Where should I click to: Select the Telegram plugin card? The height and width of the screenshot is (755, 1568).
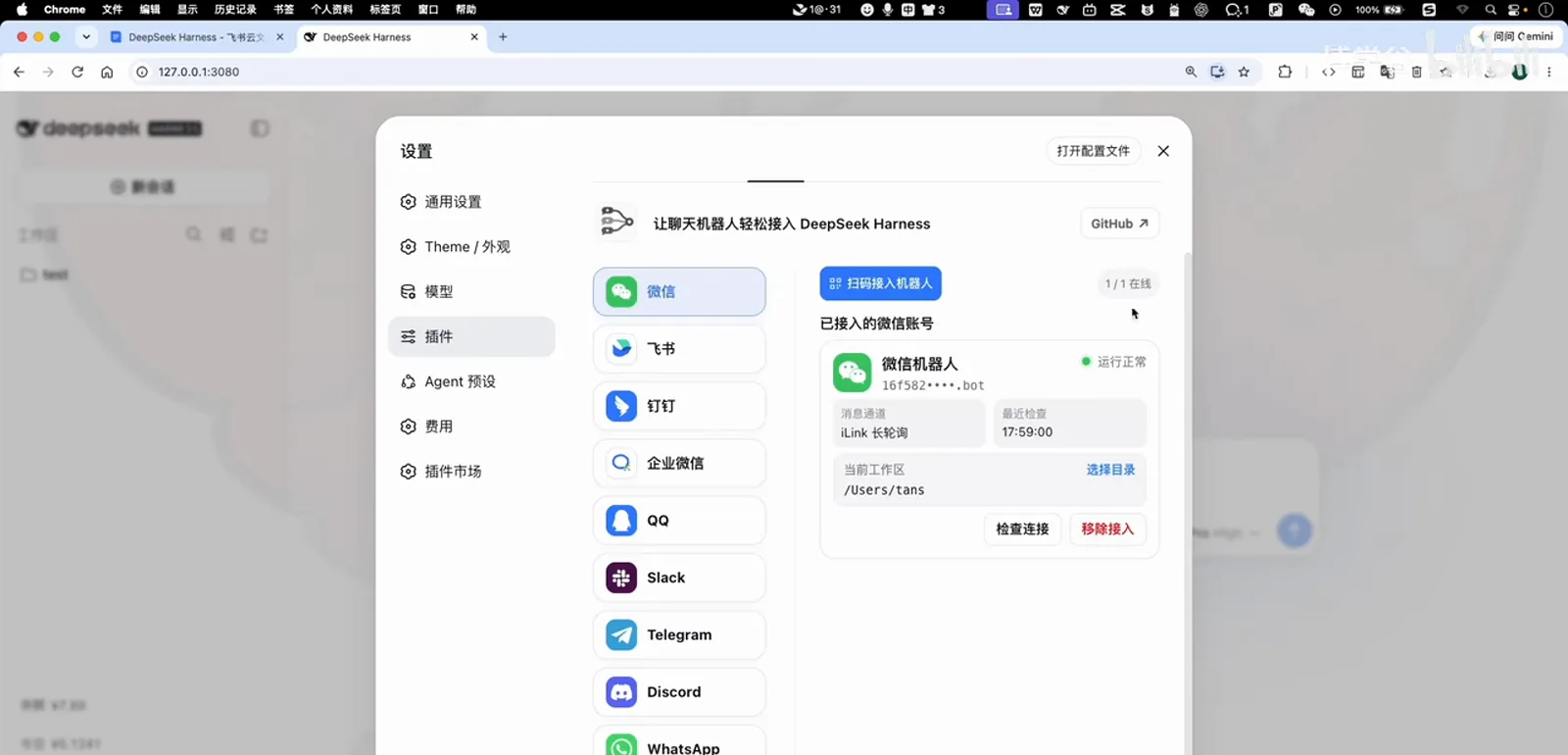click(679, 634)
